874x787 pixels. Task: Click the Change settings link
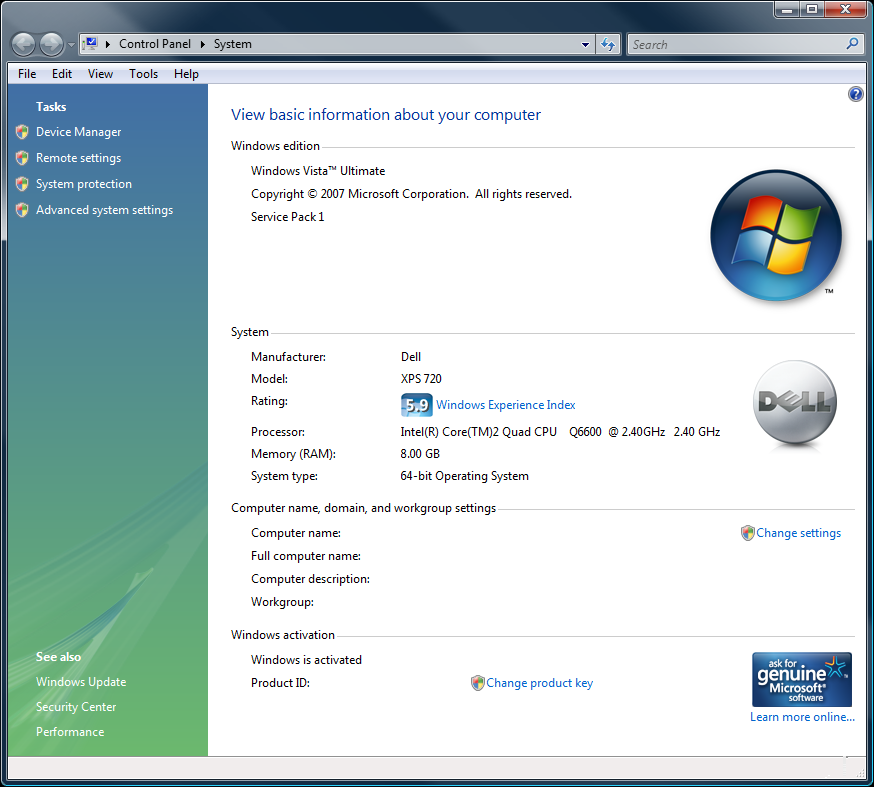[x=798, y=533]
